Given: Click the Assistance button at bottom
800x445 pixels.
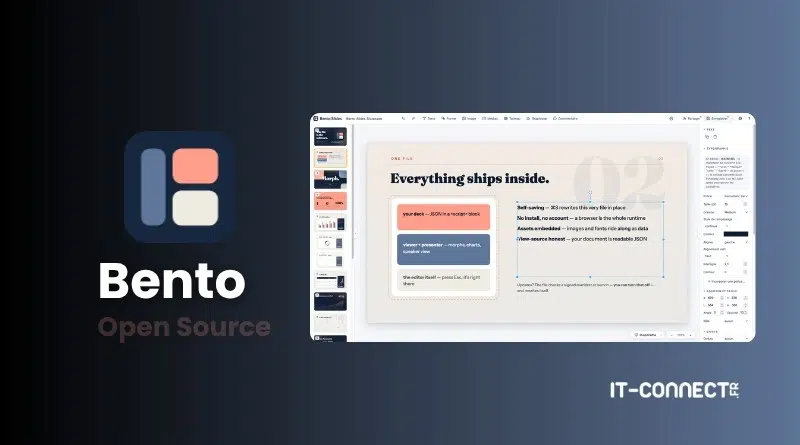Looking at the screenshot, I should click(x=646, y=335).
